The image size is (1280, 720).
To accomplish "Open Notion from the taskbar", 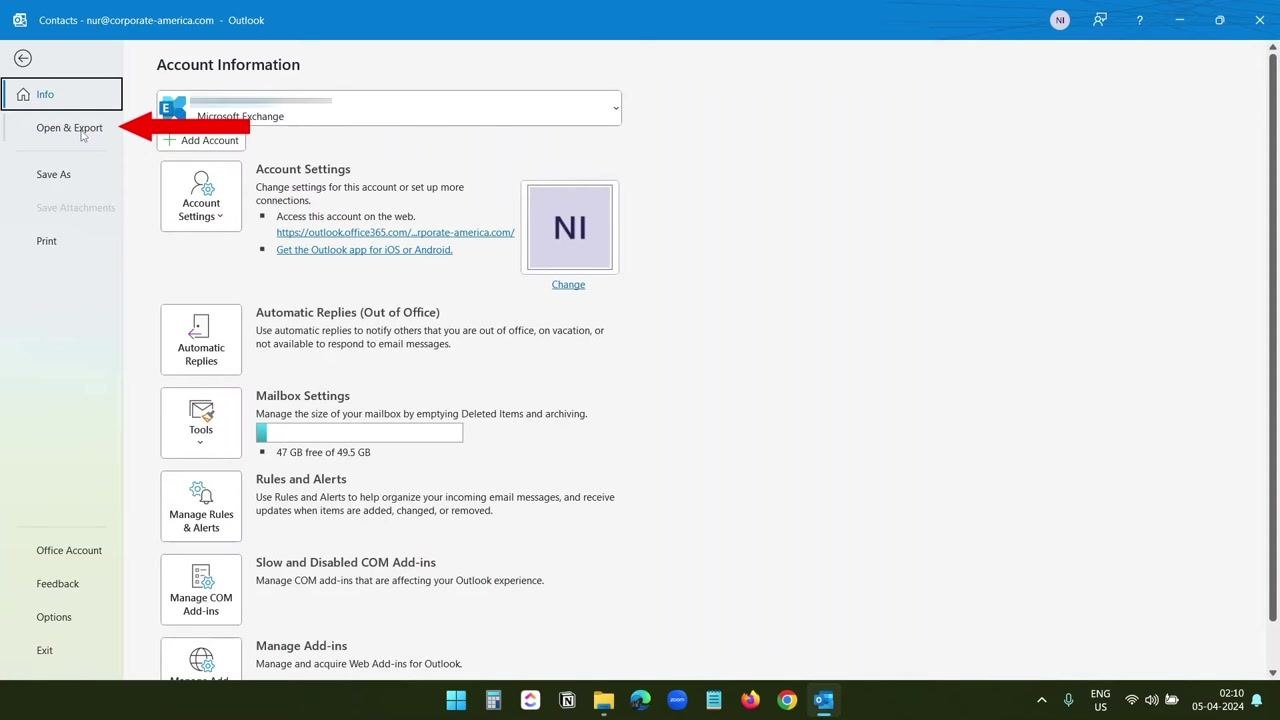I will (x=567, y=700).
